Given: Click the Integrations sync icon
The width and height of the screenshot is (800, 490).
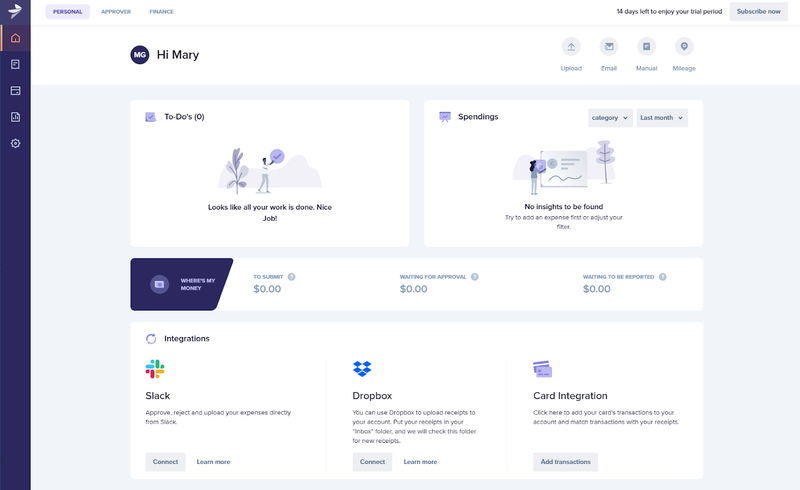Looking at the screenshot, I should pos(151,338).
